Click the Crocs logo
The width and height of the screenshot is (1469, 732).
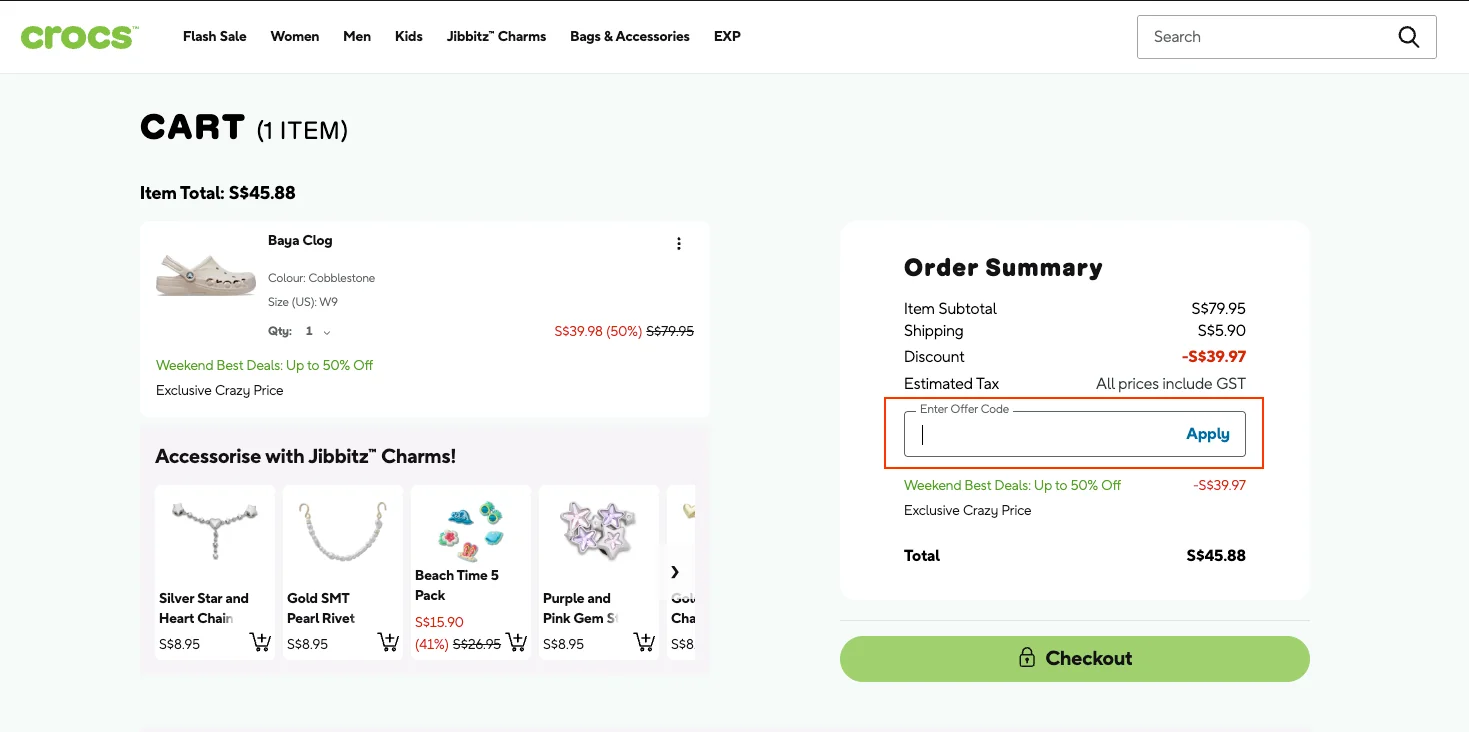click(x=79, y=37)
